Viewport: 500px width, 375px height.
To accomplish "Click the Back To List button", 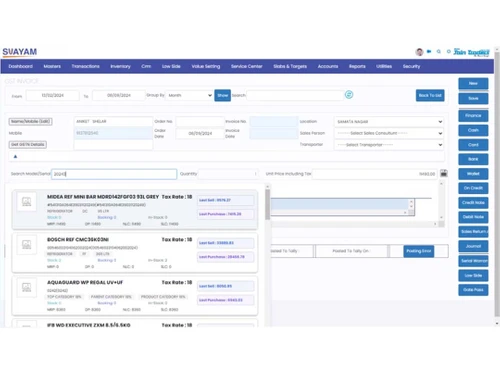I will [x=430, y=95].
